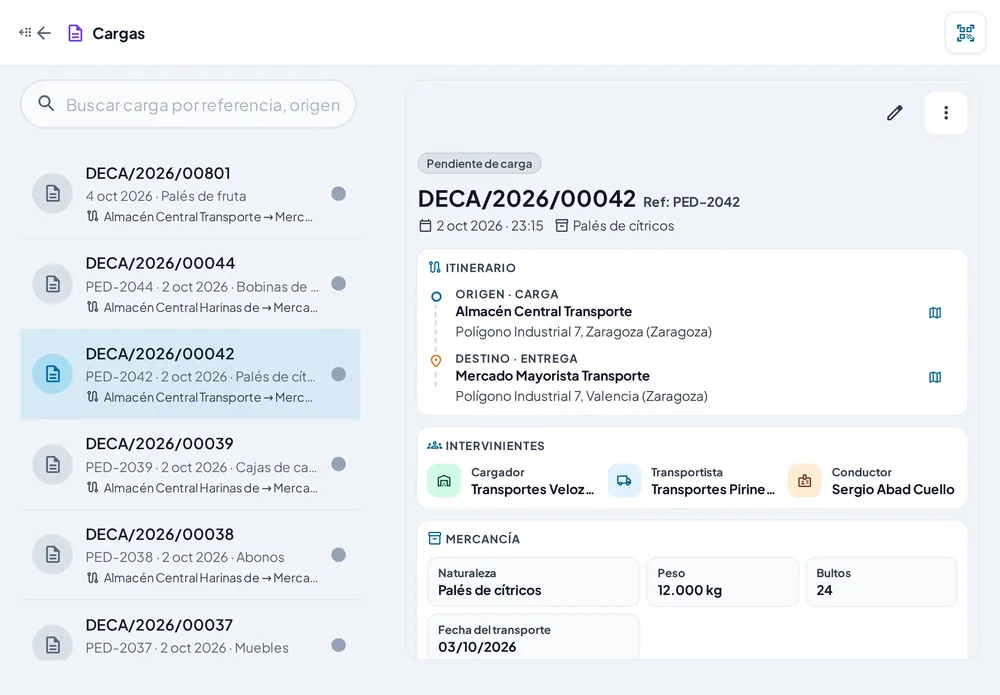The width and height of the screenshot is (1000, 695).
Task: Click status dot of DECA/2026/00801
Action: pyautogui.click(x=339, y=194)
